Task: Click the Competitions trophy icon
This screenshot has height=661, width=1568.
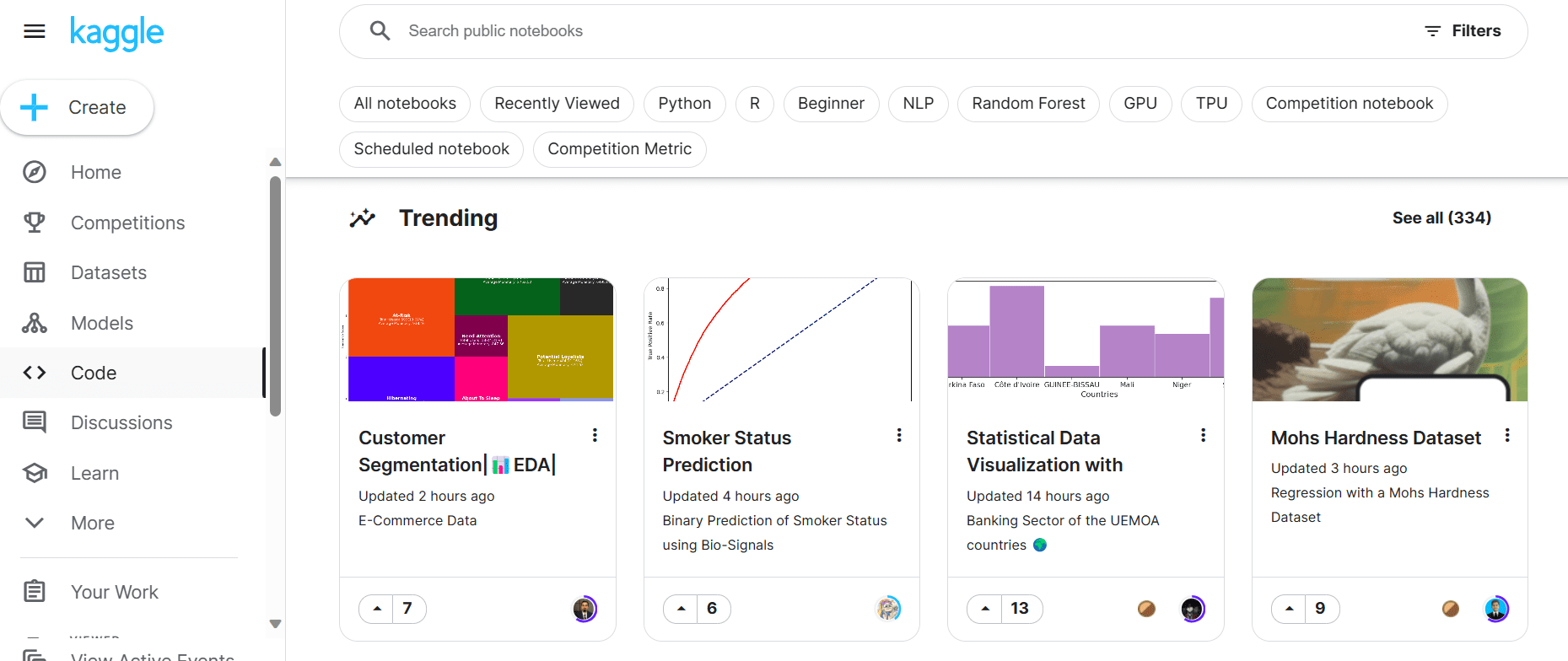Action: pyautogui.click(x=35, y=223)
